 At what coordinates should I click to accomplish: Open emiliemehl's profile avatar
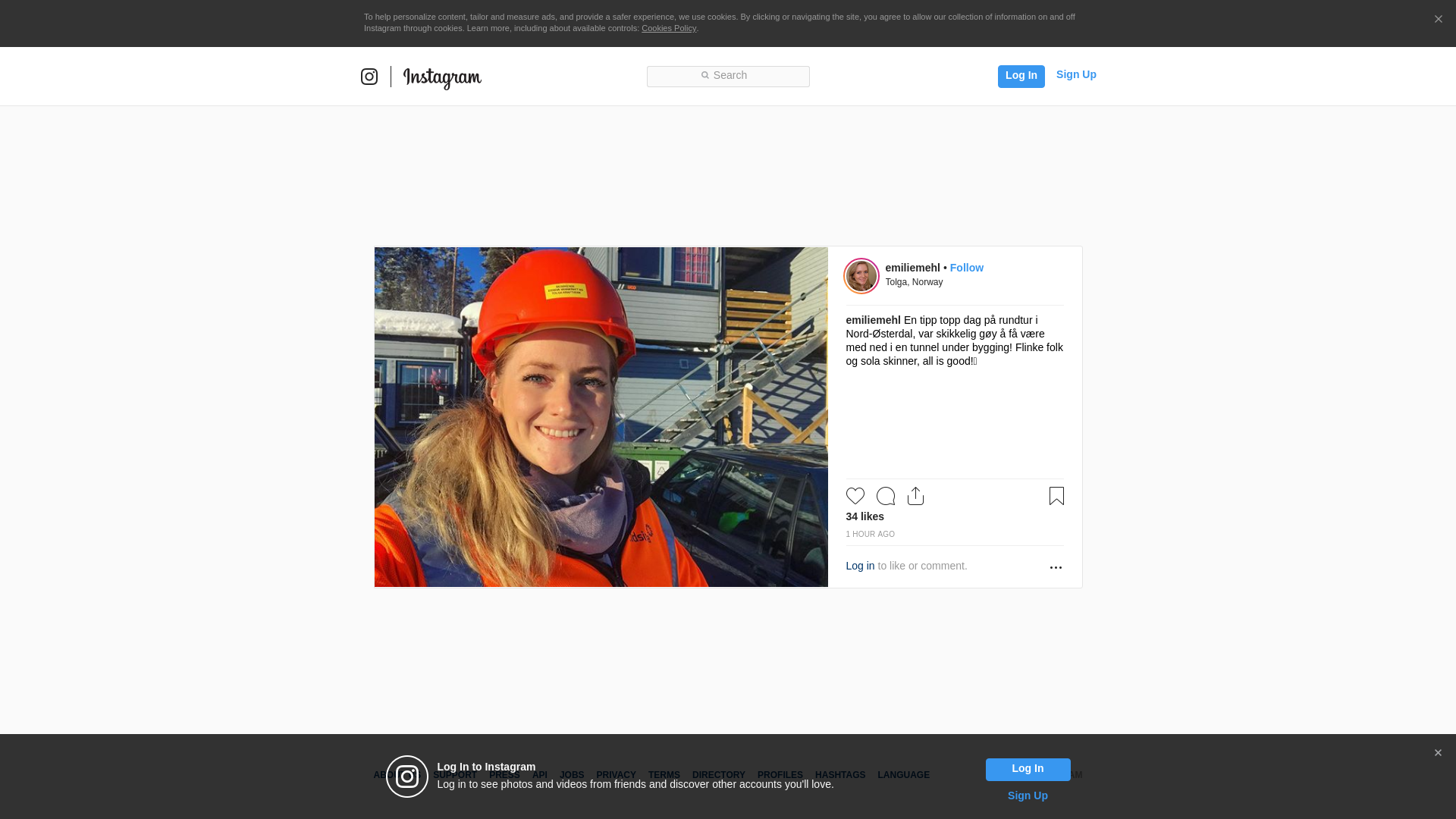(x=861, y=276)
